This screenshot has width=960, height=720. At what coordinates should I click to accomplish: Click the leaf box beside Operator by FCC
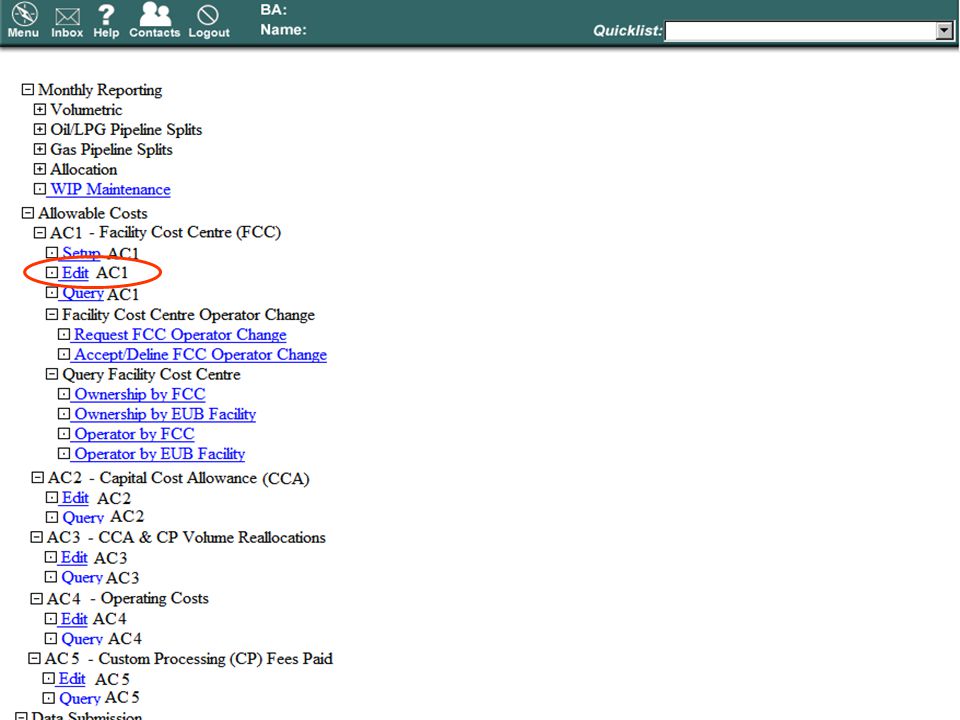coord(64,434)
